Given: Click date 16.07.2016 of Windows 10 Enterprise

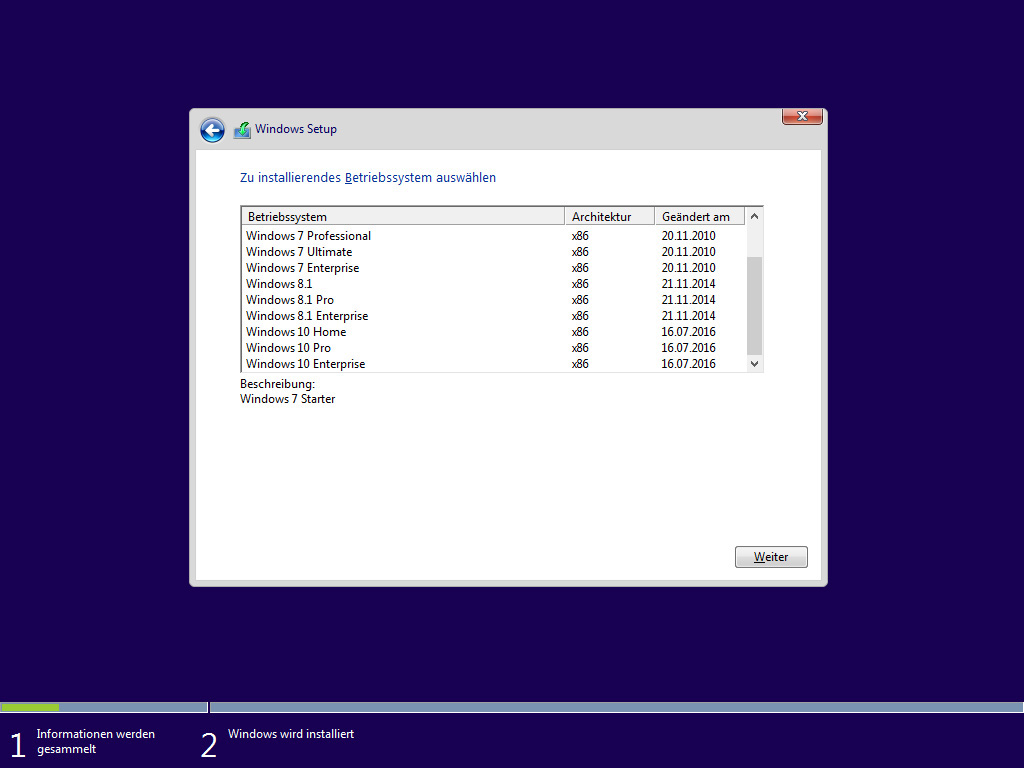Looking at the screenshot, I should (x=688, y=364).
